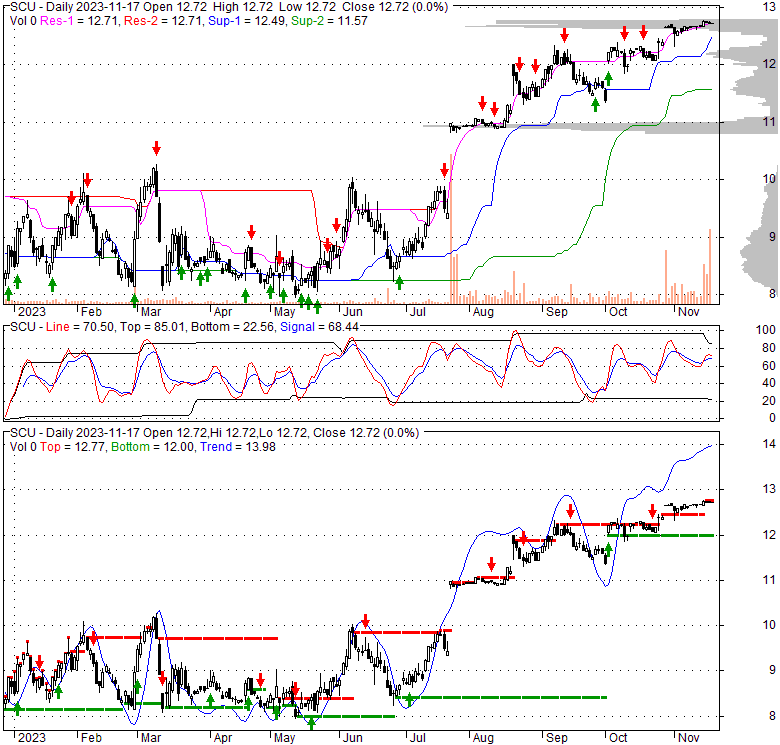Click the 10 price label on the bottom chart

point(769,625)
